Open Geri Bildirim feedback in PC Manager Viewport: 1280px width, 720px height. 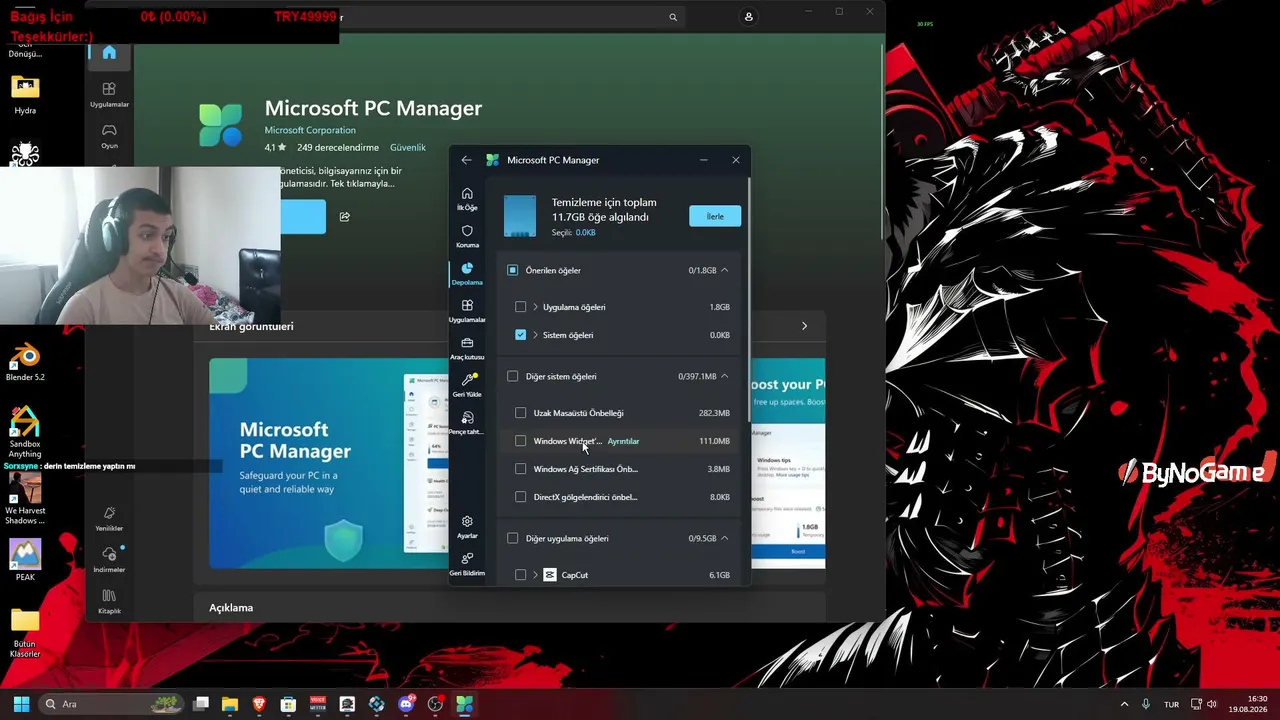point(467,564)
